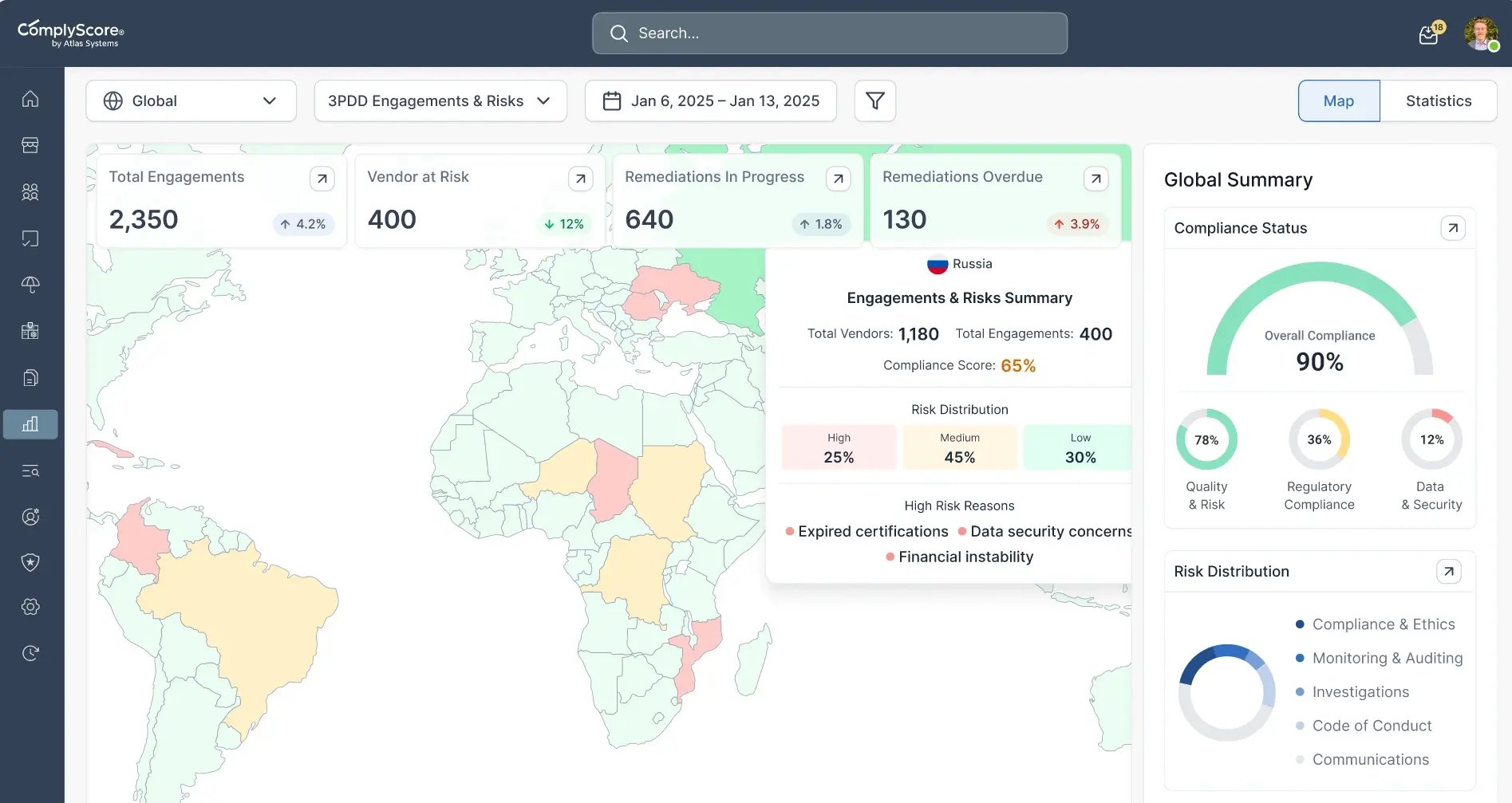The image size is (1512, 803).
Task: Select the bar chart analytics icon
Action: (30, 424)
